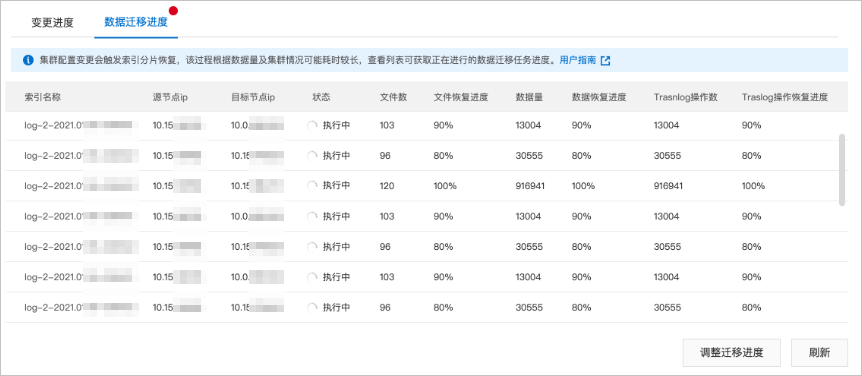Click the 索引名称 column header
This screenshot has height=376, width=862.
(x=42, y=97)
